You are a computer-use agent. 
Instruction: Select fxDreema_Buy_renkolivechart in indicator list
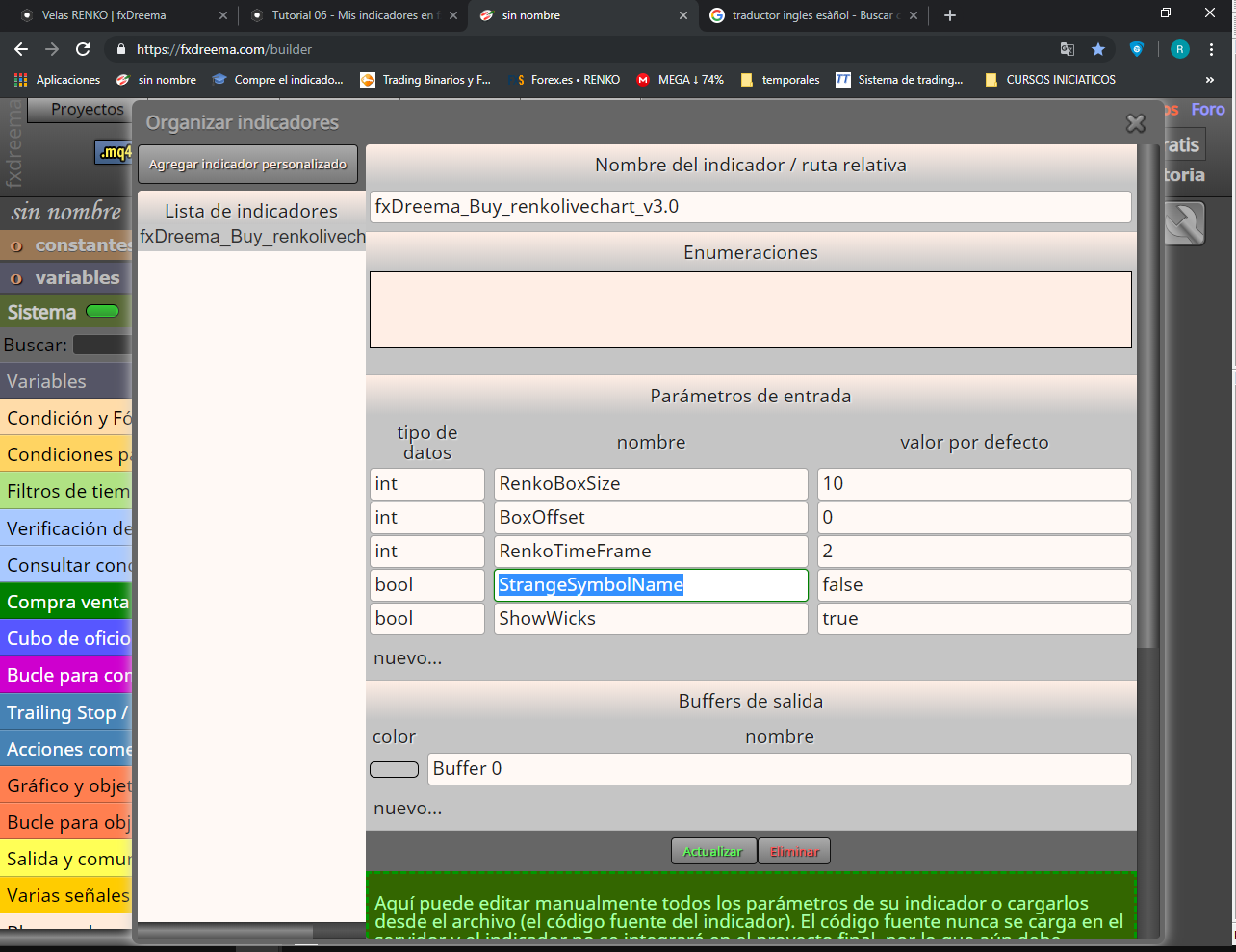click(x=252, y=236)
